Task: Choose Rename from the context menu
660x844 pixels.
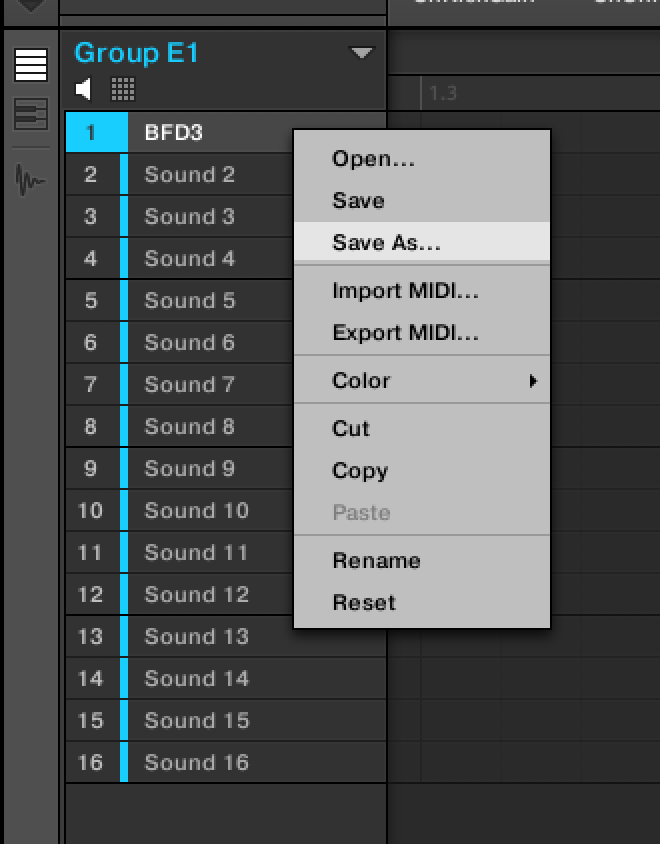Action: pyautogui.click(x=376, y=561)
